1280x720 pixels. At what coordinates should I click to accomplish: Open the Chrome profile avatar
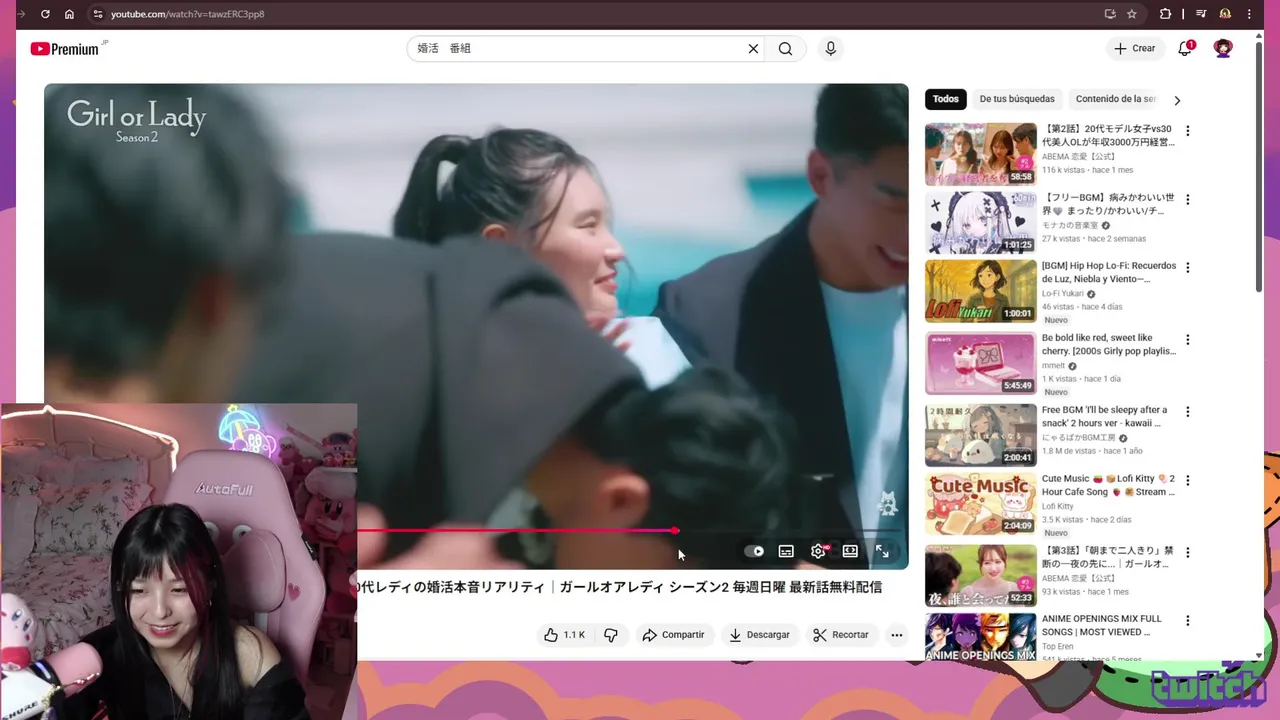1225,14
